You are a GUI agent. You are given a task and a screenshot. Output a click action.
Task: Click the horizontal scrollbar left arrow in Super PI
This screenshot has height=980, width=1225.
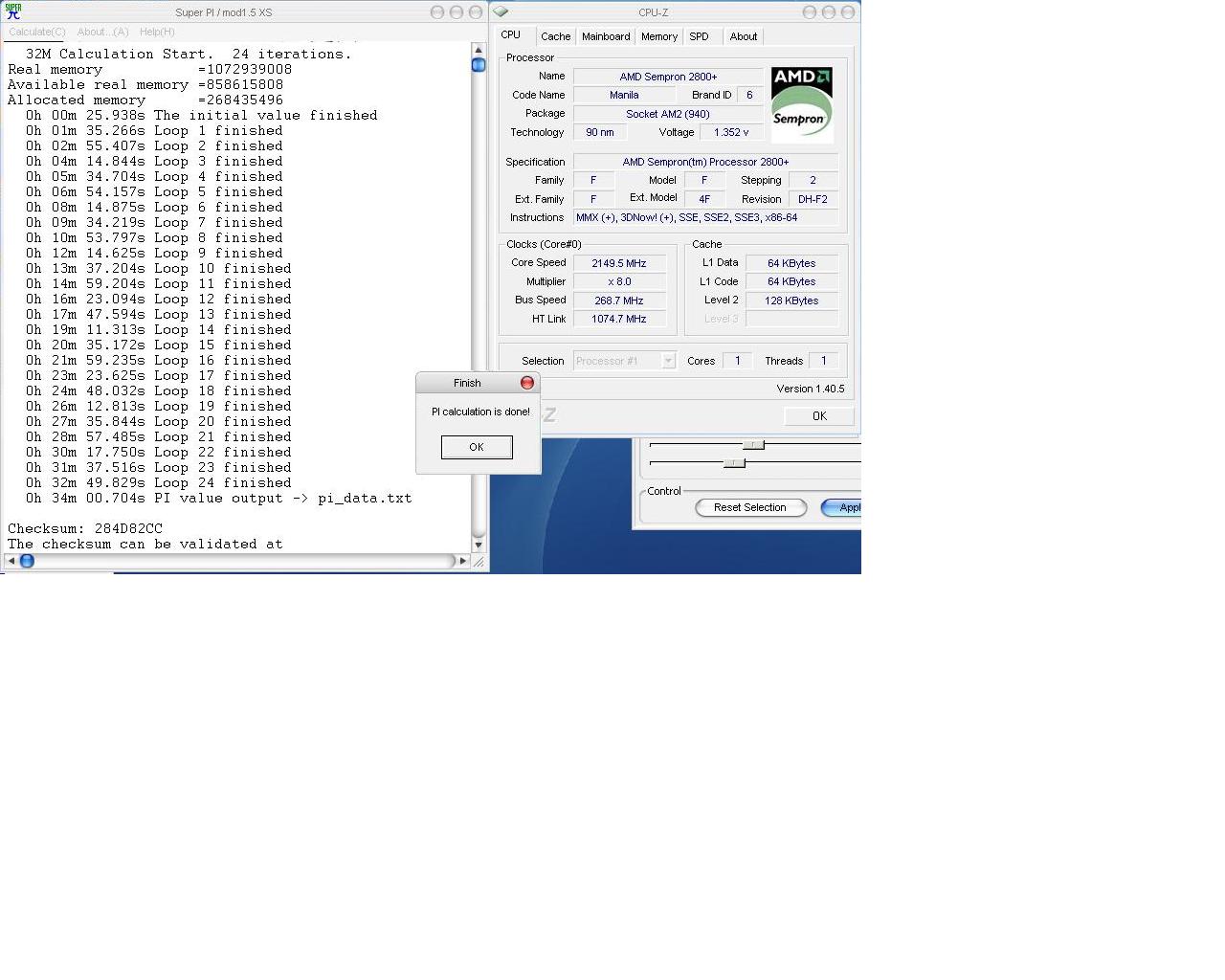(x=11, y=561)
